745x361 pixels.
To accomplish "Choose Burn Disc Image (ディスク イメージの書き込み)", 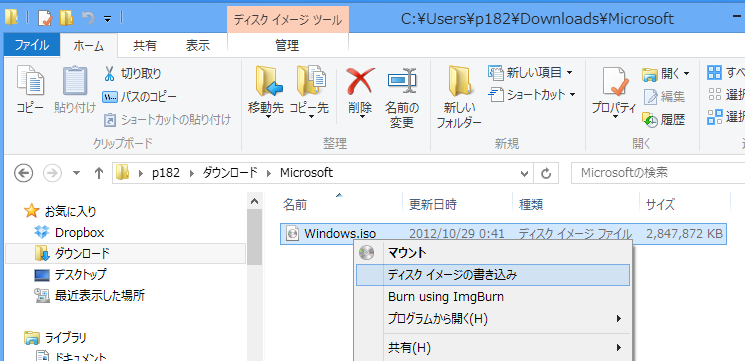I will tap(493, 275).
